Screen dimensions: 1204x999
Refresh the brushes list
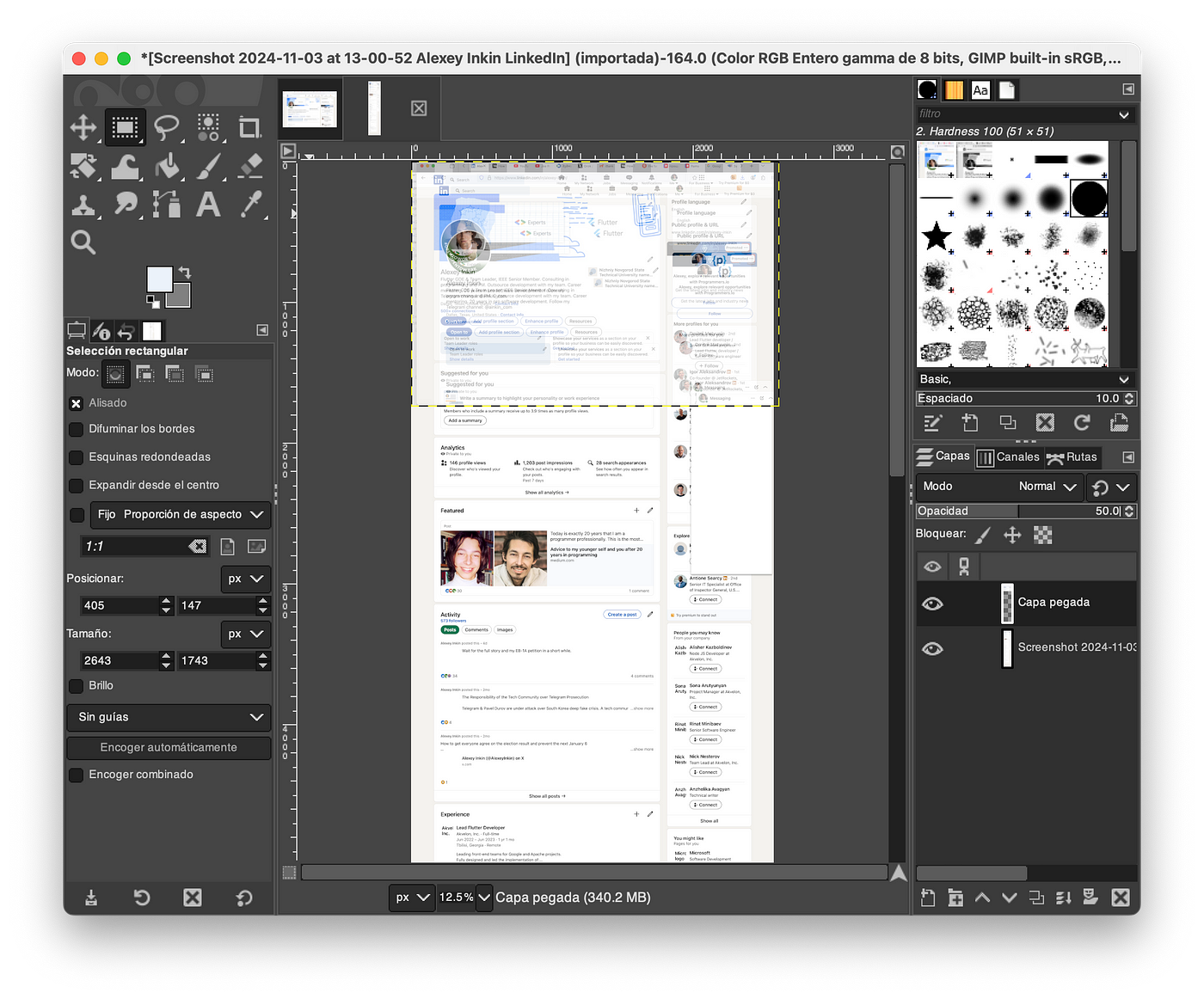tap(1082, 422)
